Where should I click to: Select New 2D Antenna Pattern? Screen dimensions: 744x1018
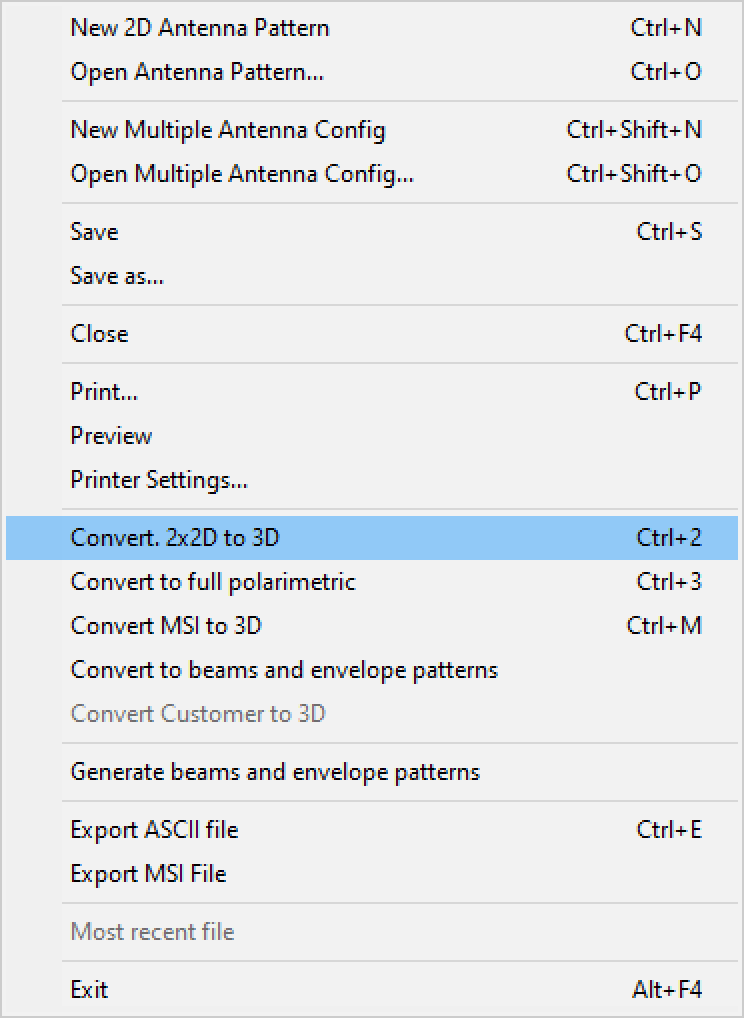pos(200,28)
